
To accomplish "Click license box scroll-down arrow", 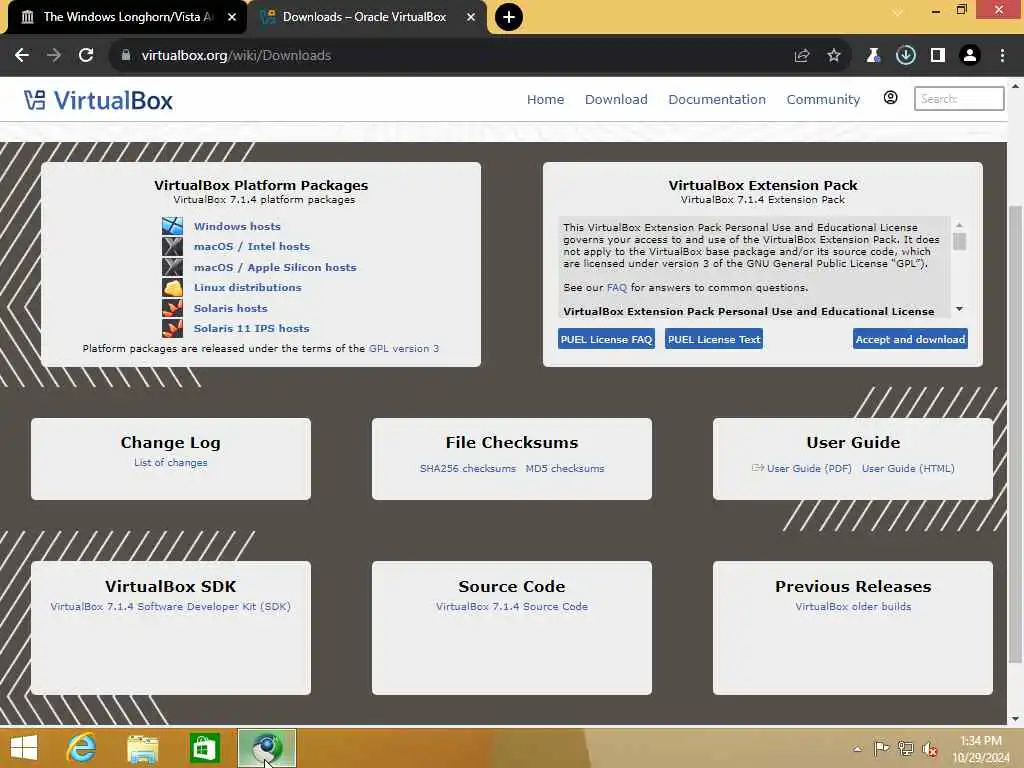I will pos(959,309).
